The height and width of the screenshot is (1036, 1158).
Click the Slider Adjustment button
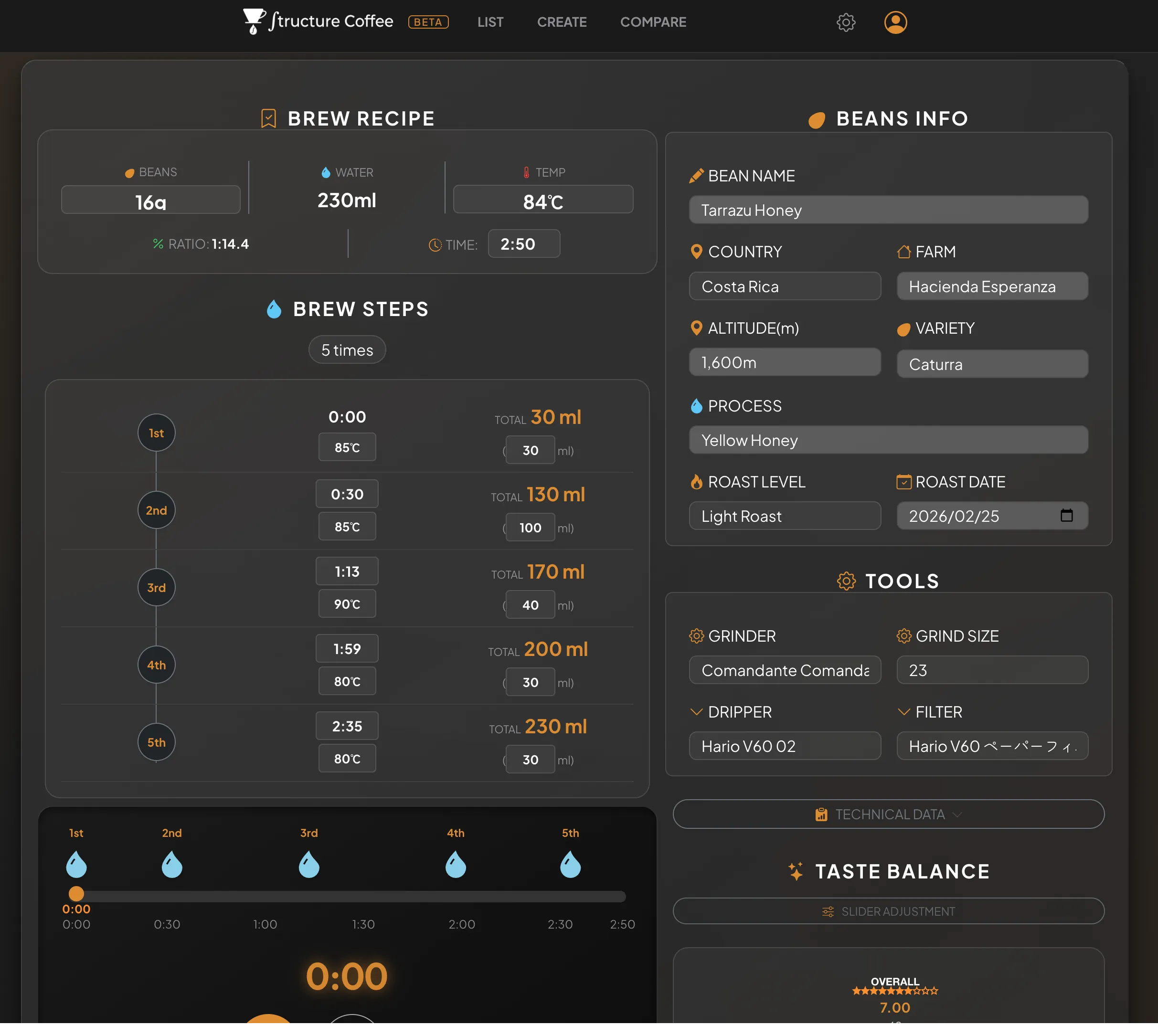point(888,911)
